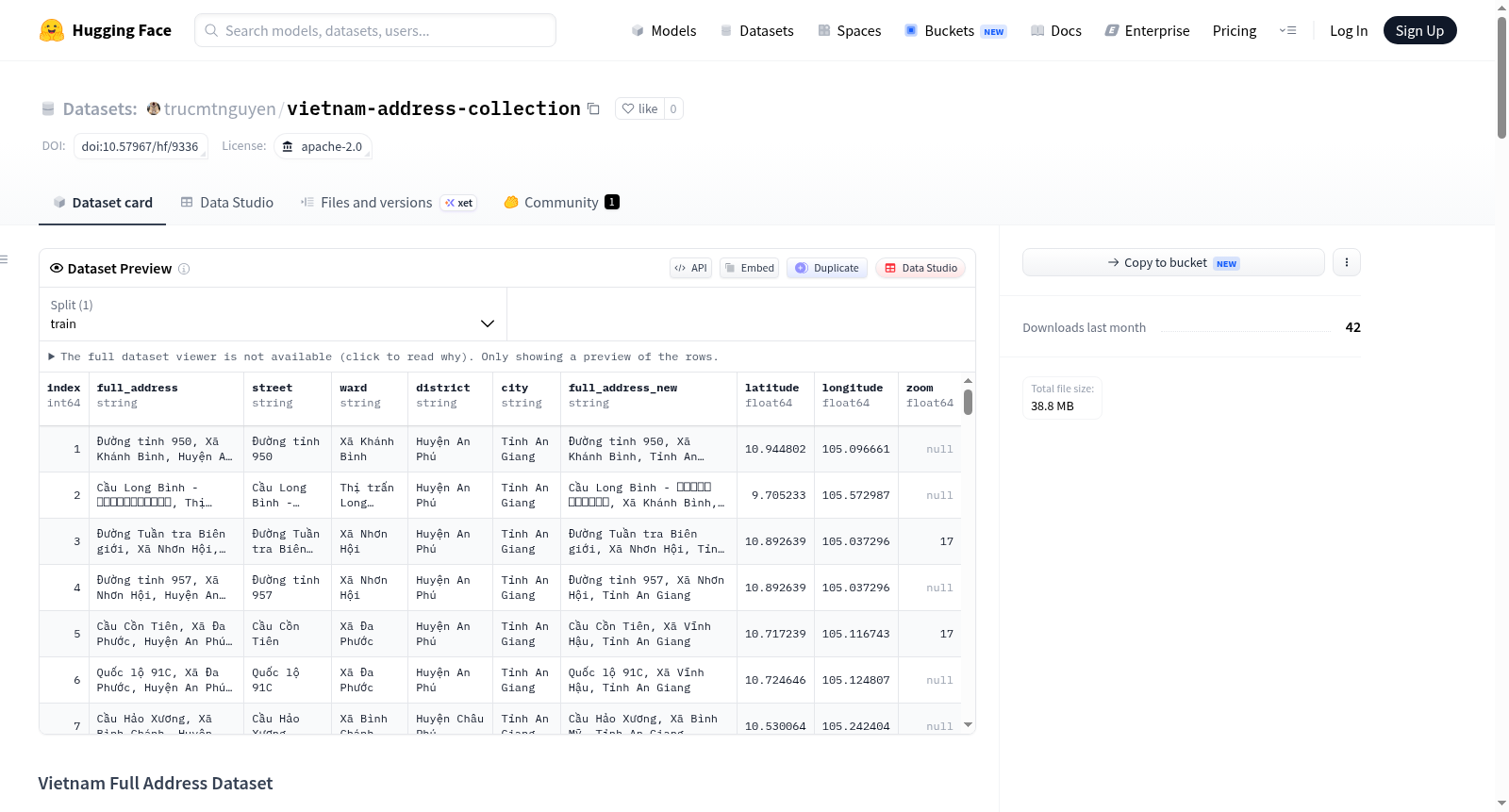The image size is (1509, 812).
Task: Click the table scrollbar up arrow
Action: pos(968,380)
